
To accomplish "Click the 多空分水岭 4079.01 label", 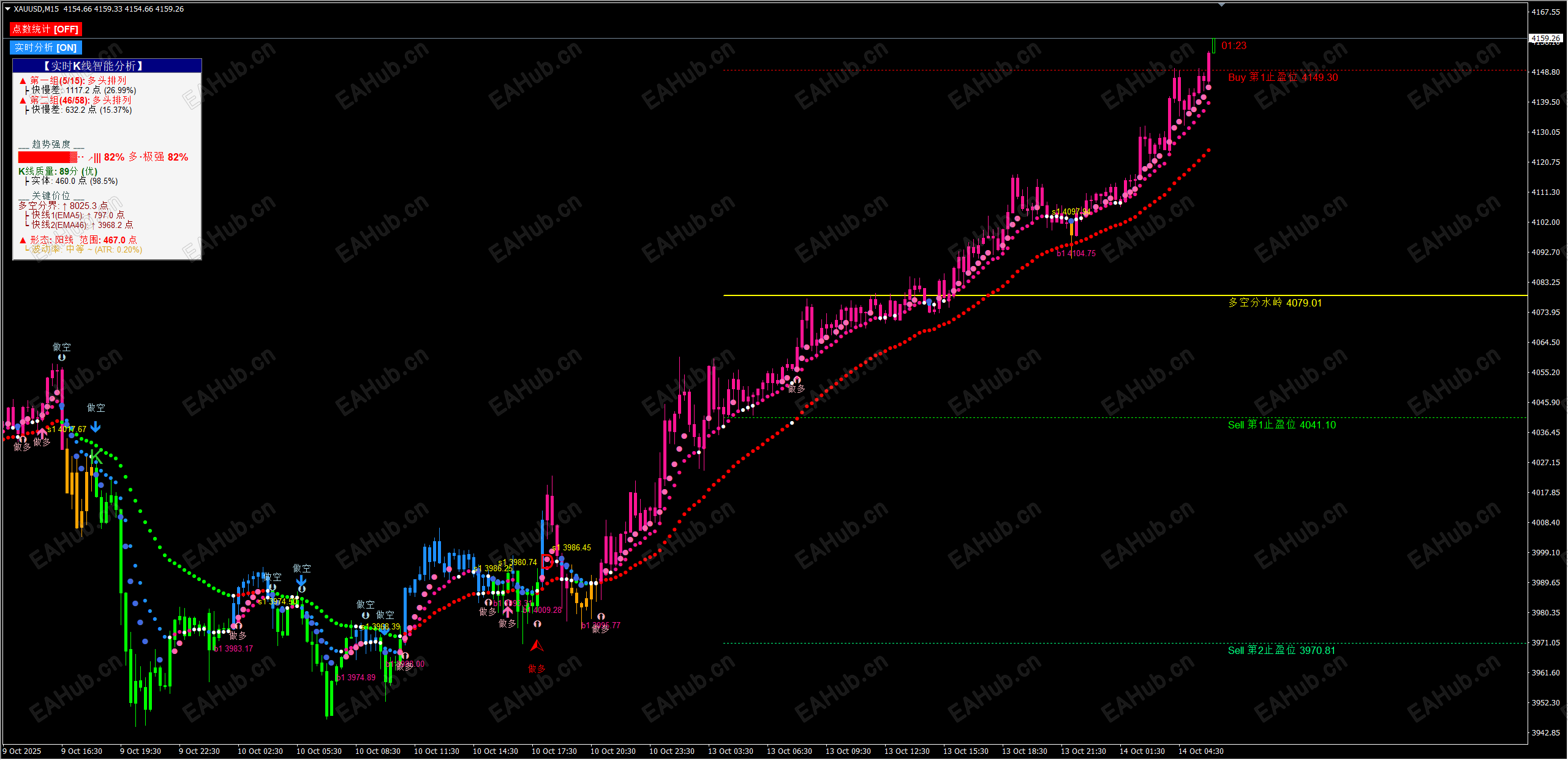I will 1275,303.
